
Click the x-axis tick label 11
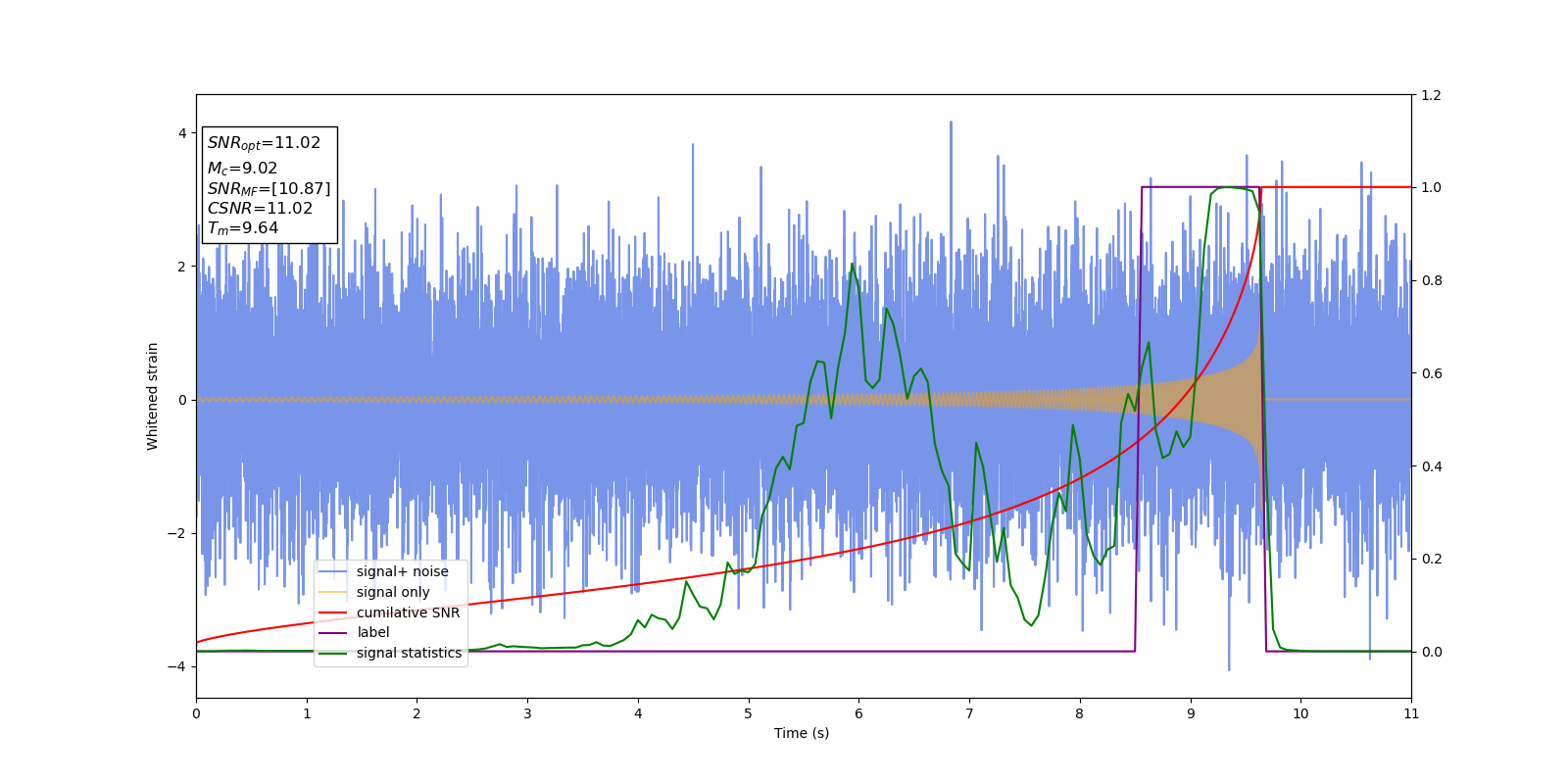(x=1411, y=713)
